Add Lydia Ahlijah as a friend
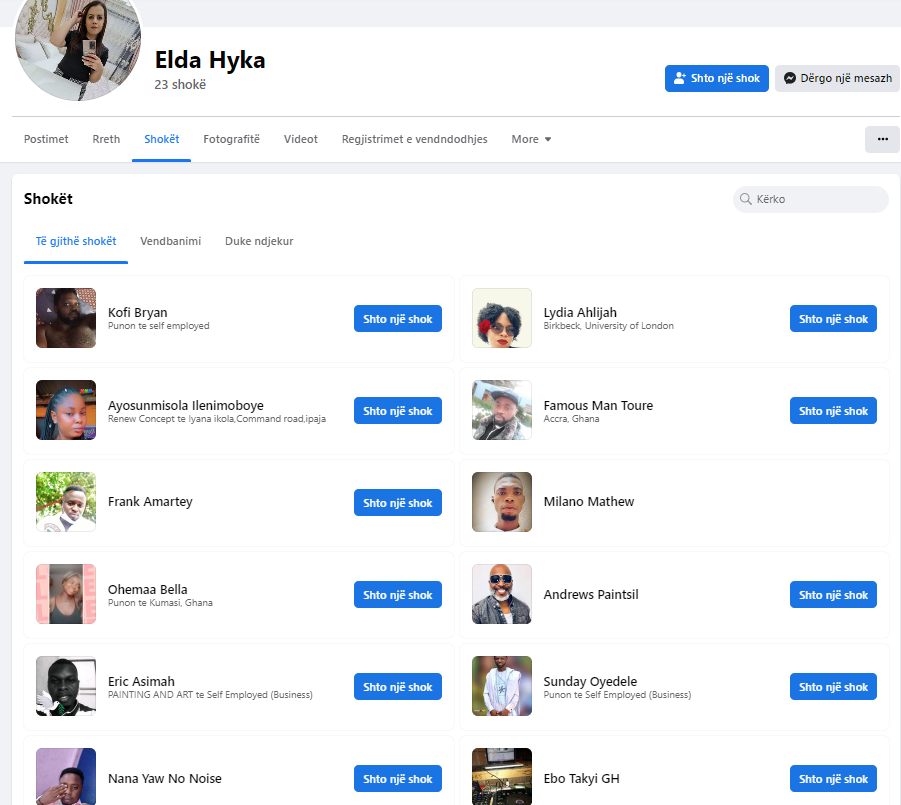The width and height of the screenshot is (901, 805). click(832, 319)
